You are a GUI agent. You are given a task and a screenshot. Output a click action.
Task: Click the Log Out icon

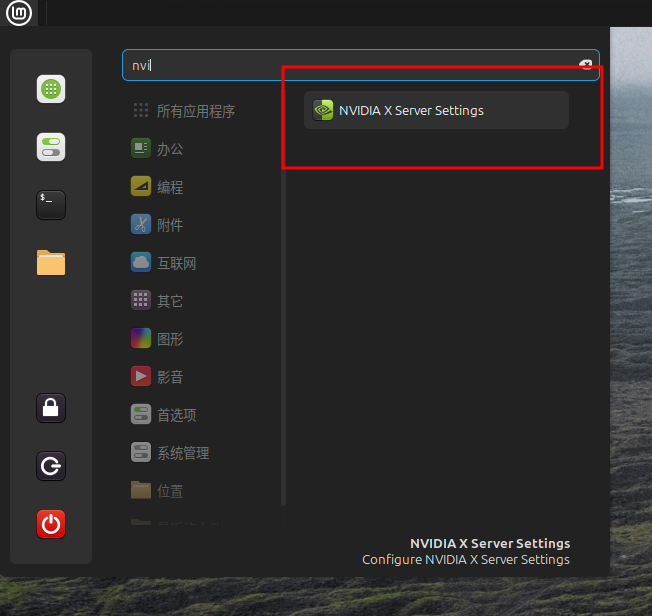(x=51, y=466)
